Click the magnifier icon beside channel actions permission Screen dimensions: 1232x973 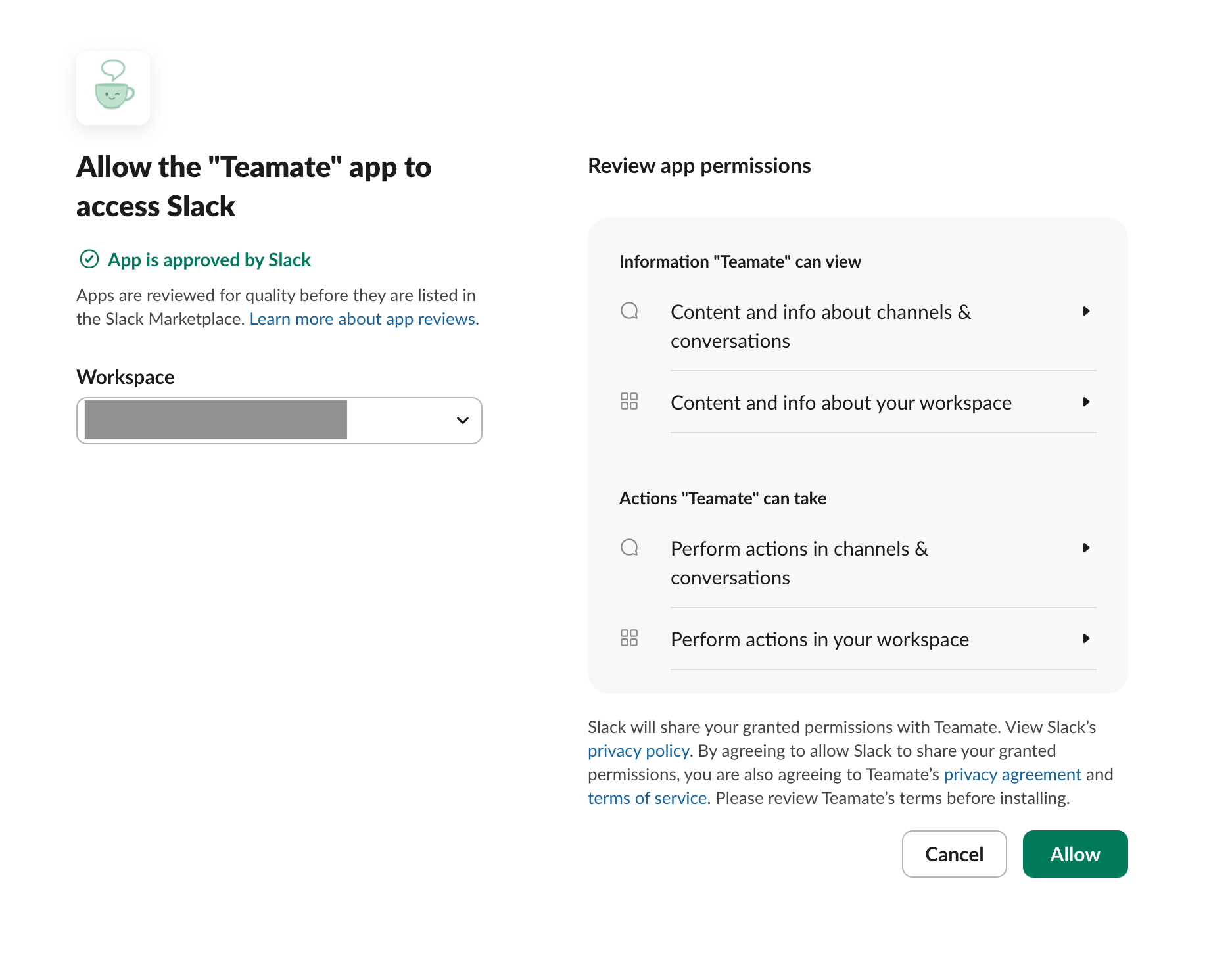tap(629, 548)
